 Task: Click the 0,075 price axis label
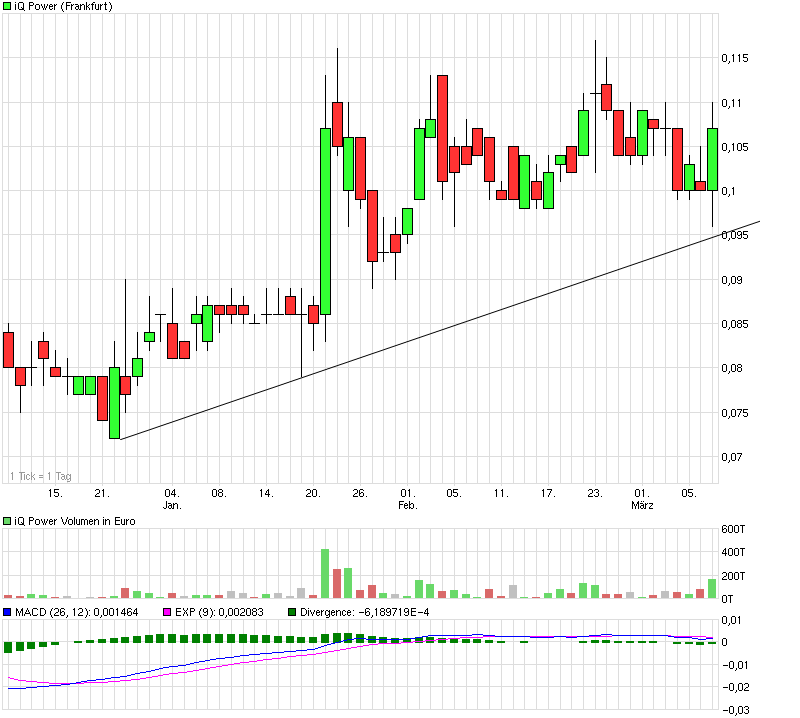click(735, 413)
